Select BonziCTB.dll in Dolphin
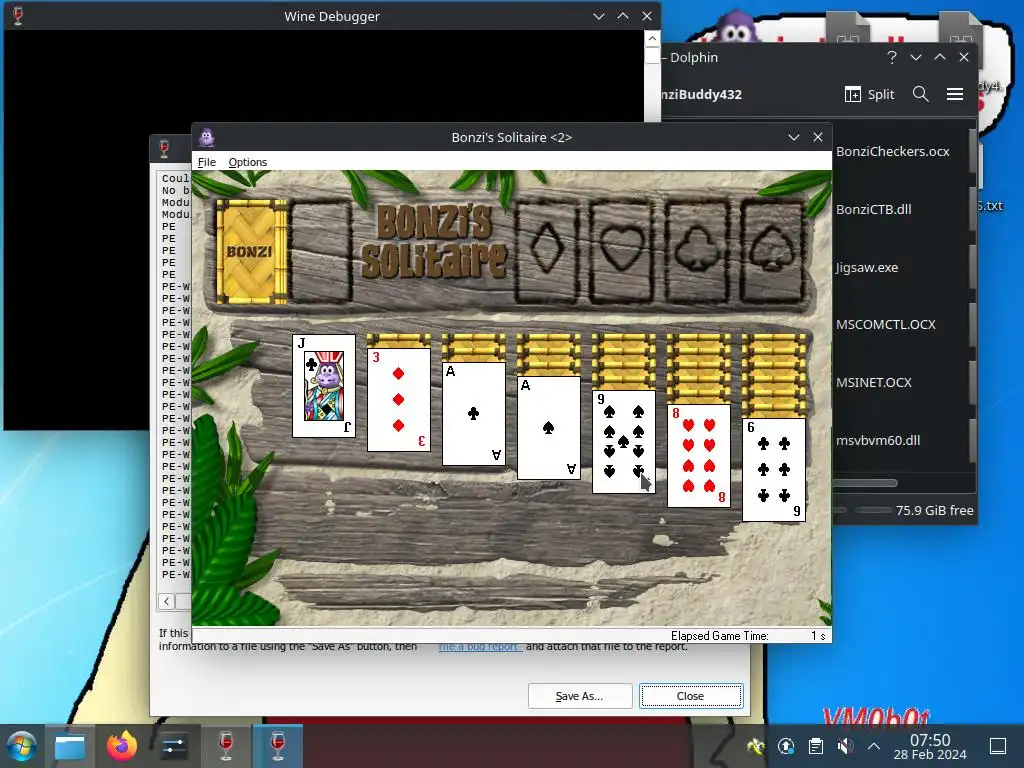This screenshot has width=1024, height=768. point(873,209)
